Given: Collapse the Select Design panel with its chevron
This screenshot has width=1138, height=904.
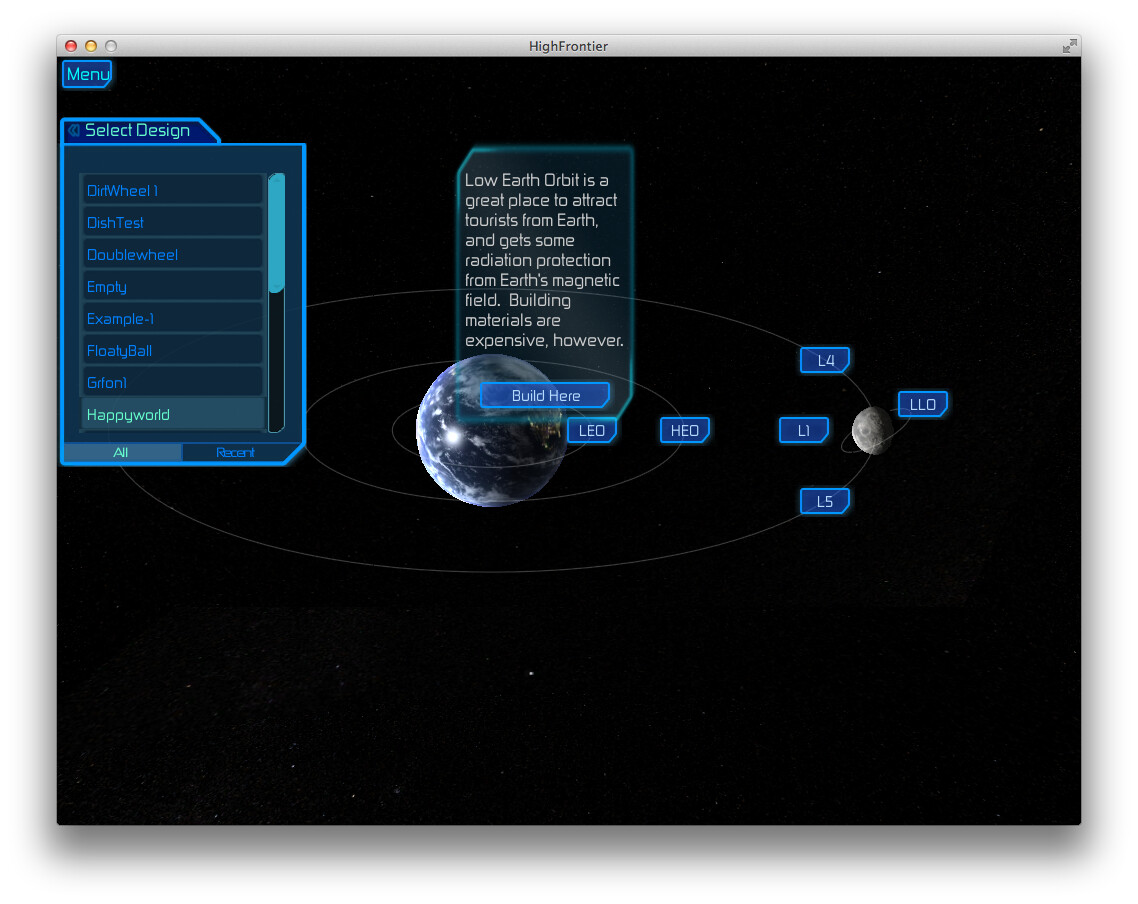Looking at the screenshot, I should (x=72, y=130).
